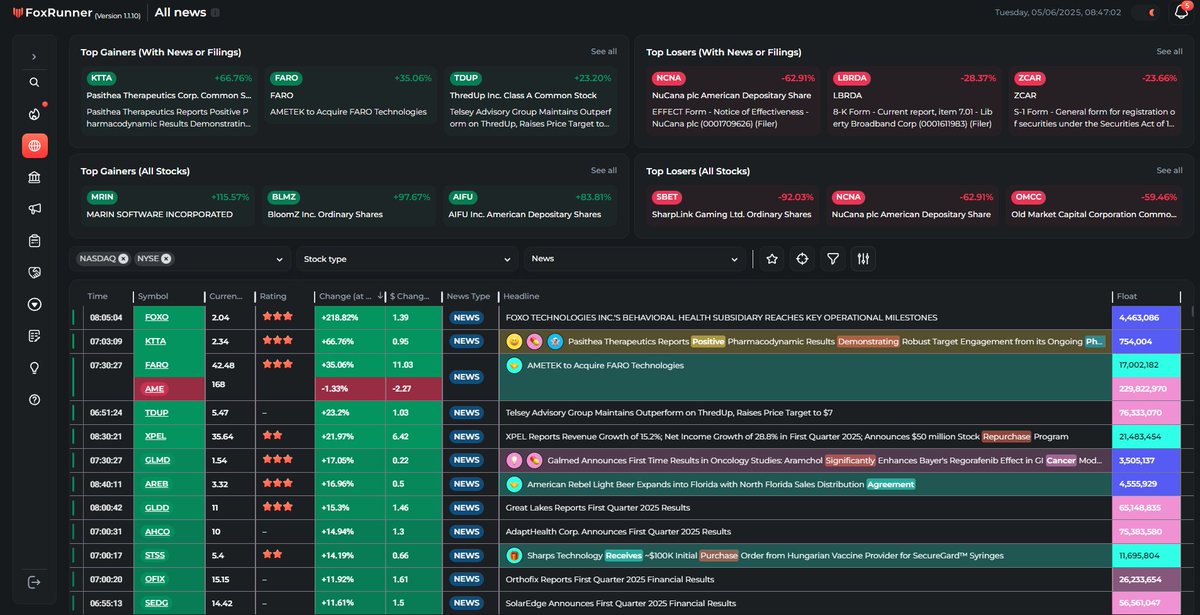The width and height of the screenshot is (1200, 615).
Task: Open the flame hot stocks icon
Action: (x=34, y=114)
